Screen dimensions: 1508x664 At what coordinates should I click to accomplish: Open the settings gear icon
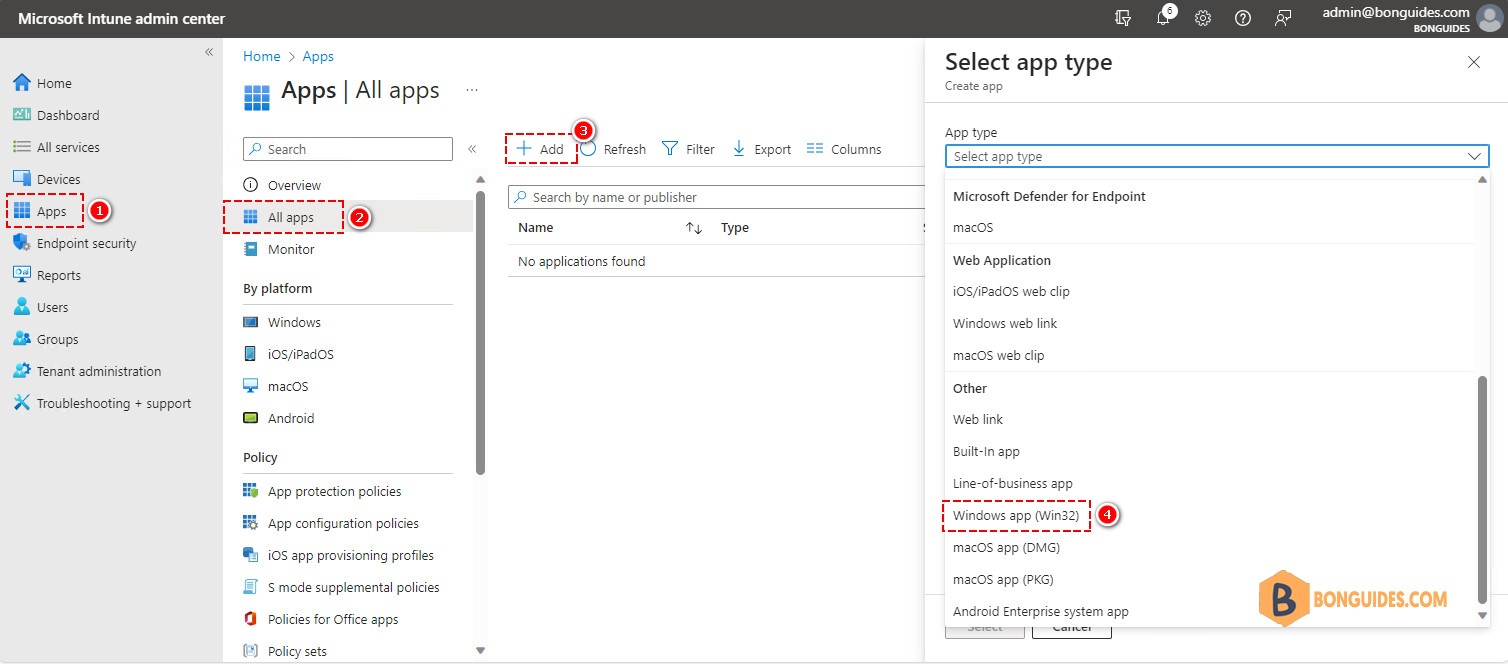click(1203, 18)
